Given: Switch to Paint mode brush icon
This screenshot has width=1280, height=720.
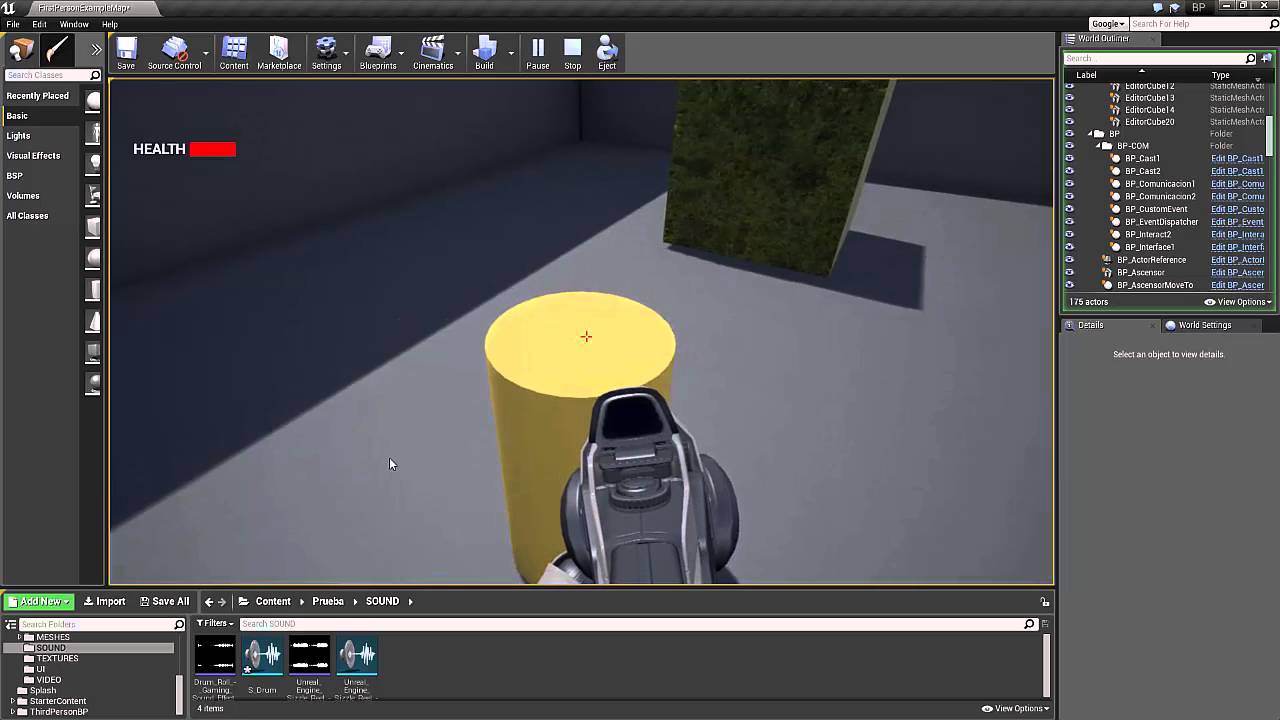Looking at the screenshot, I should (x=57, y=50).
